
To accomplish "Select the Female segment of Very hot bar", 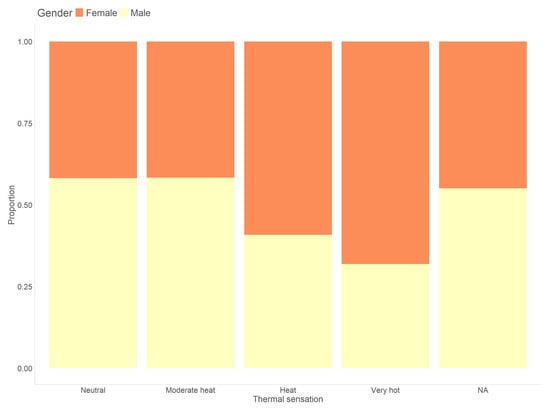I will tap(385, 153).
